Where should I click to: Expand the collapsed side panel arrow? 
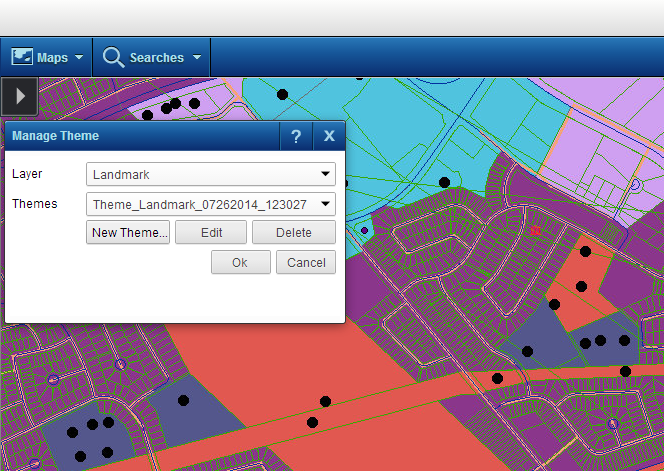point(21,97)
